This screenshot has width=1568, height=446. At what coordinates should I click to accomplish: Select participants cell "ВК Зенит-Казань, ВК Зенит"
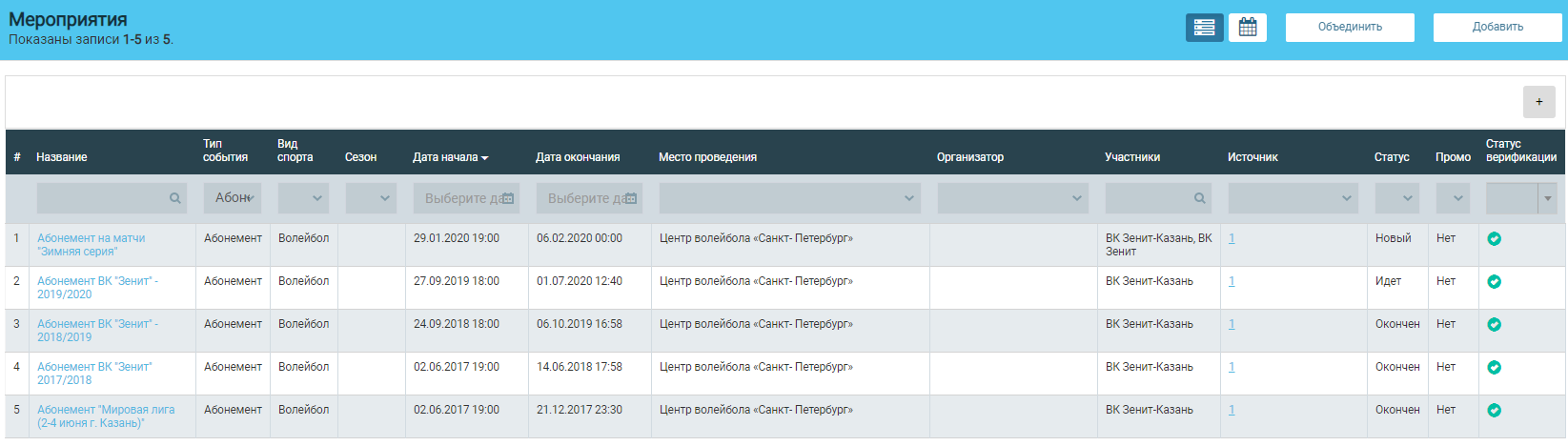(x=1159, y=245)
